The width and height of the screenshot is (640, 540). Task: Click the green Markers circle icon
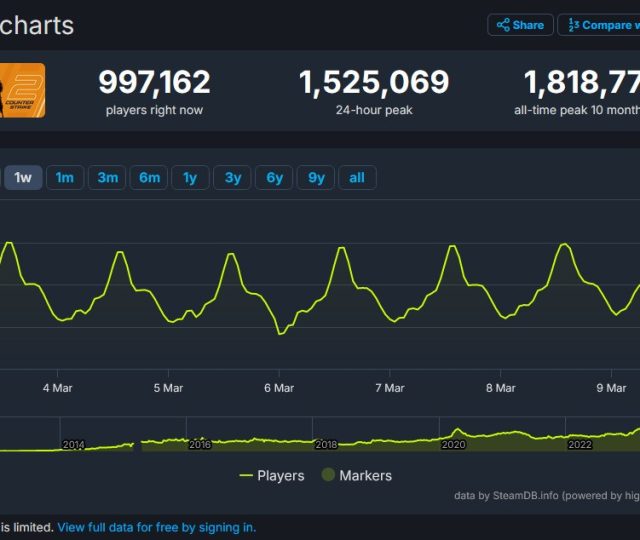(x=327, y=476)
